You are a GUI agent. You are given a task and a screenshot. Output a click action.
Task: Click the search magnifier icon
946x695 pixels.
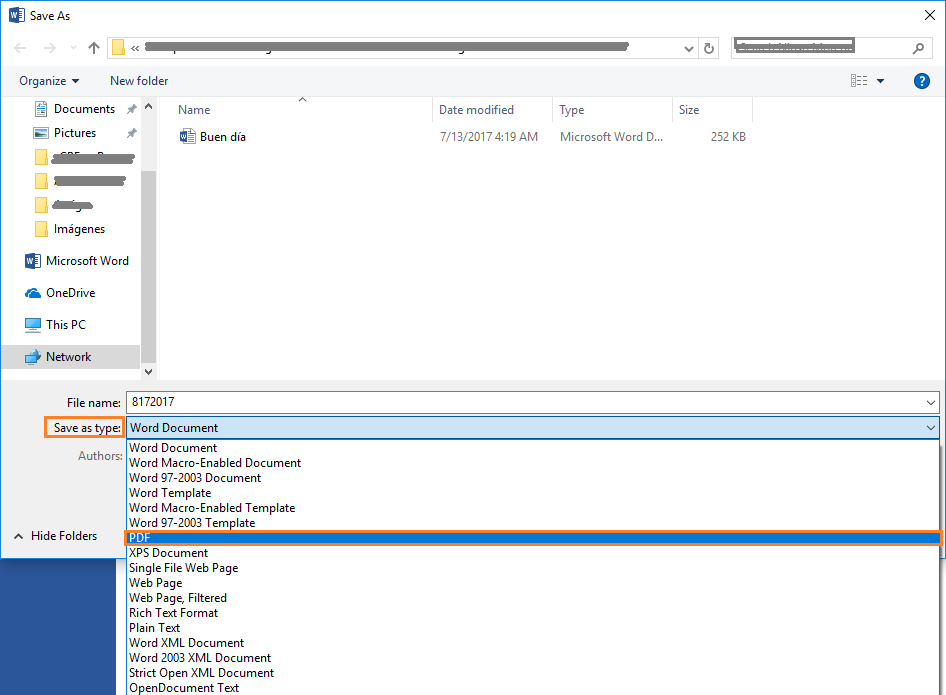(x=918, y=48)
